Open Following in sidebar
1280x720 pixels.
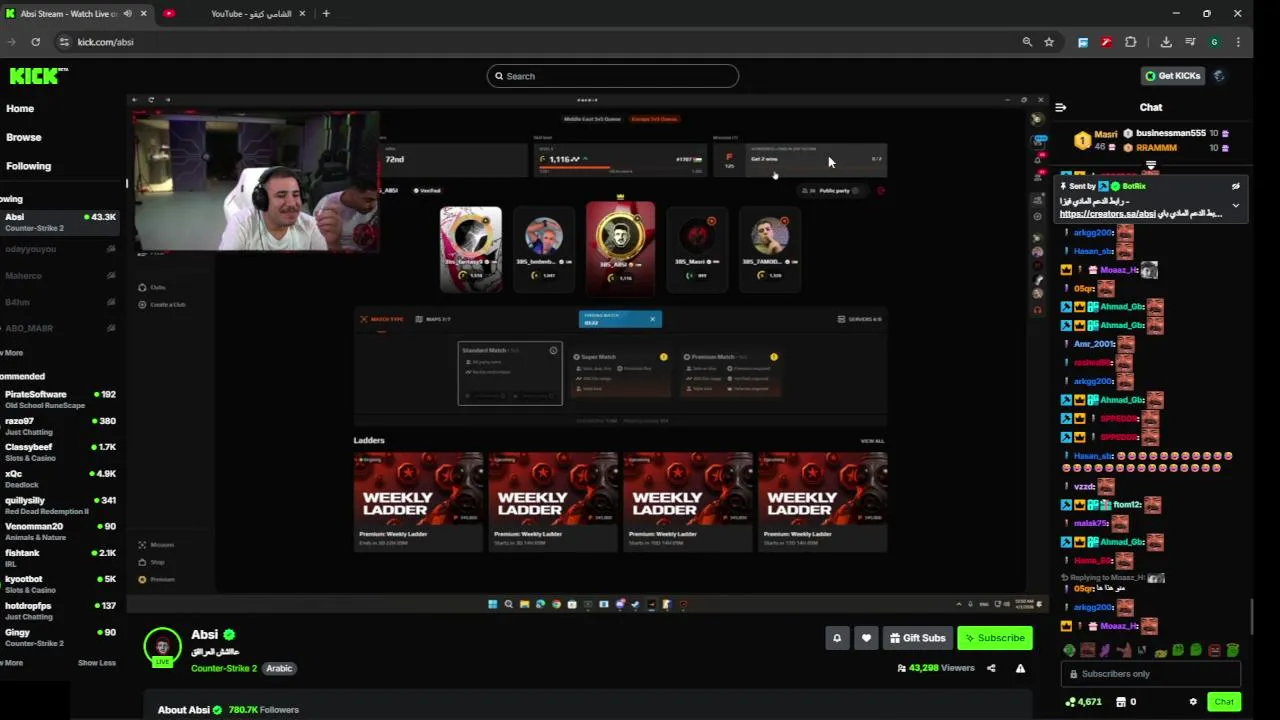click(x=28, y=166)
